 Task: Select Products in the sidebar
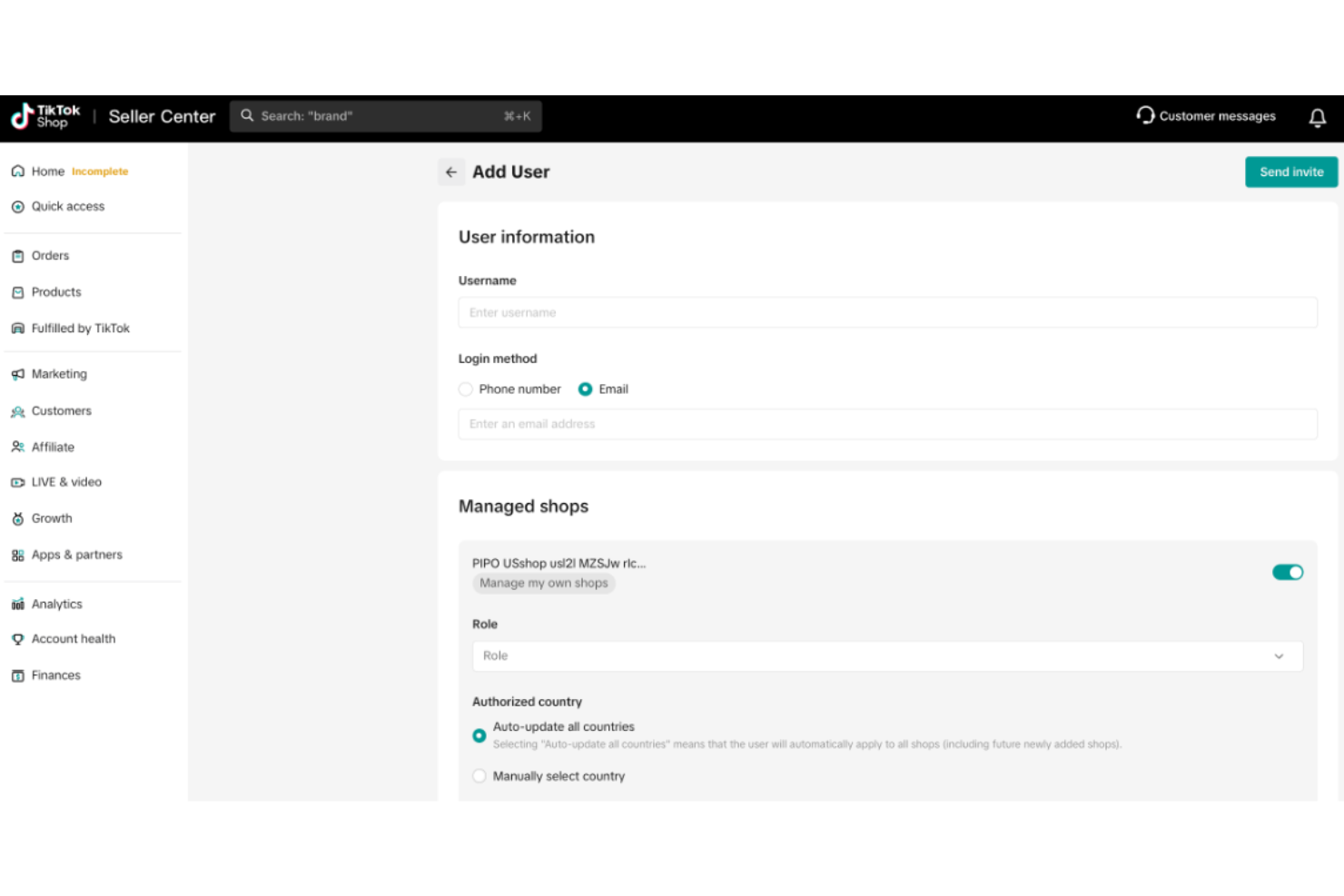pos(56,291)
